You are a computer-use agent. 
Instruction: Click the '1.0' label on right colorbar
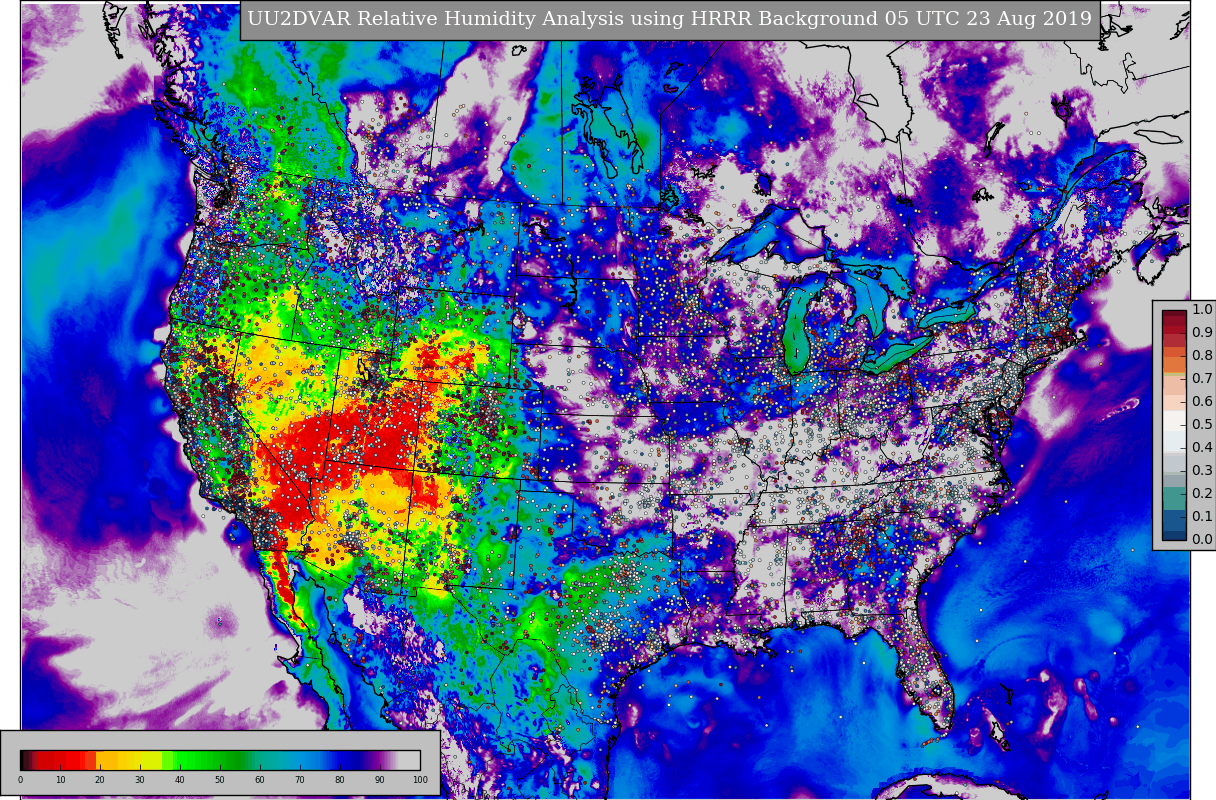[x=1202, y=310]
